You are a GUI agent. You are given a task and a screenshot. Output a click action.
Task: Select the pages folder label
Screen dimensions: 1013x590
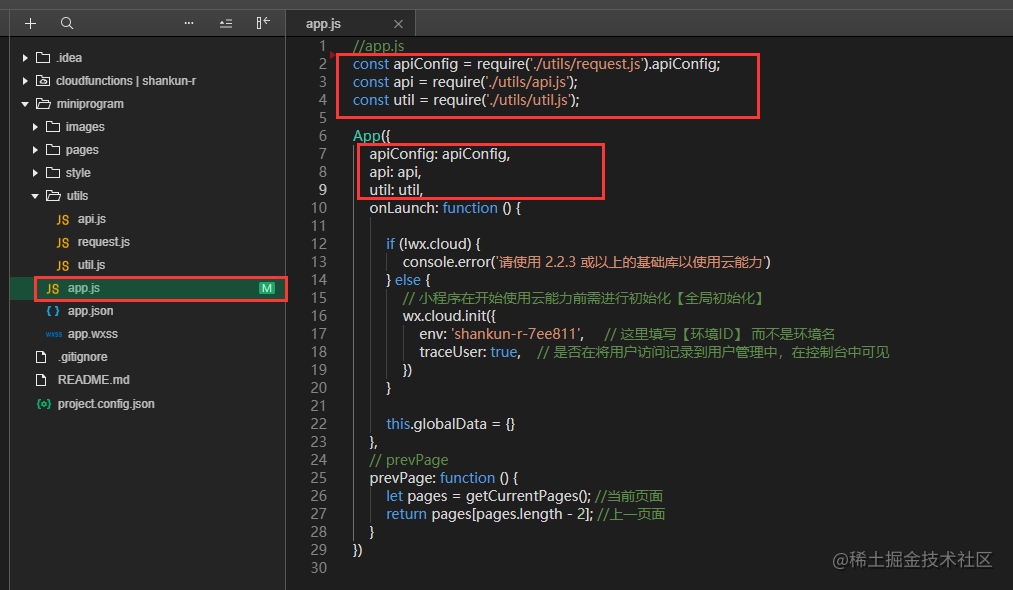click(x=82, y=150)
